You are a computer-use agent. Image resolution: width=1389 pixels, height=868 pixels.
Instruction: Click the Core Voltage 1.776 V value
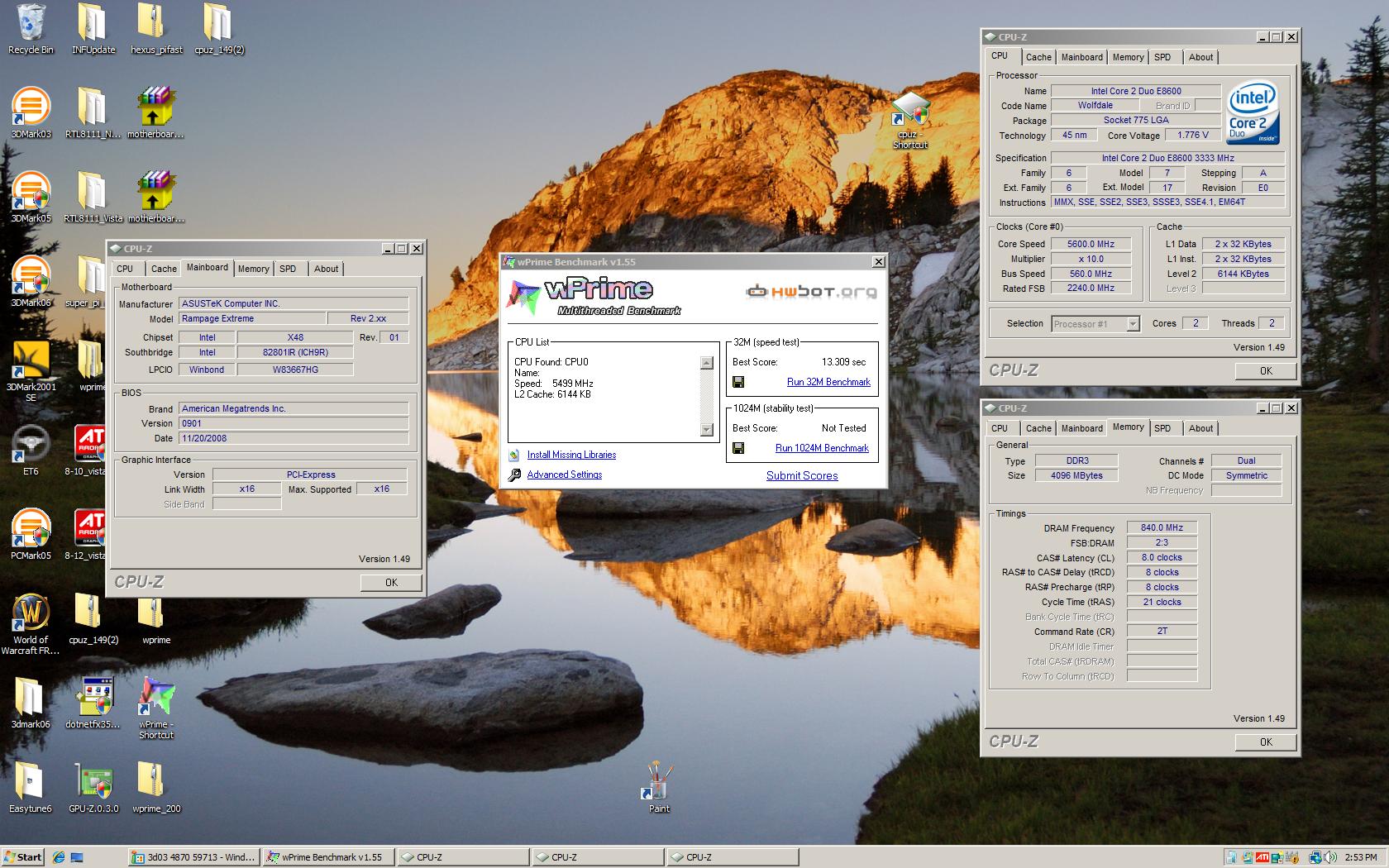[1192, 135]
